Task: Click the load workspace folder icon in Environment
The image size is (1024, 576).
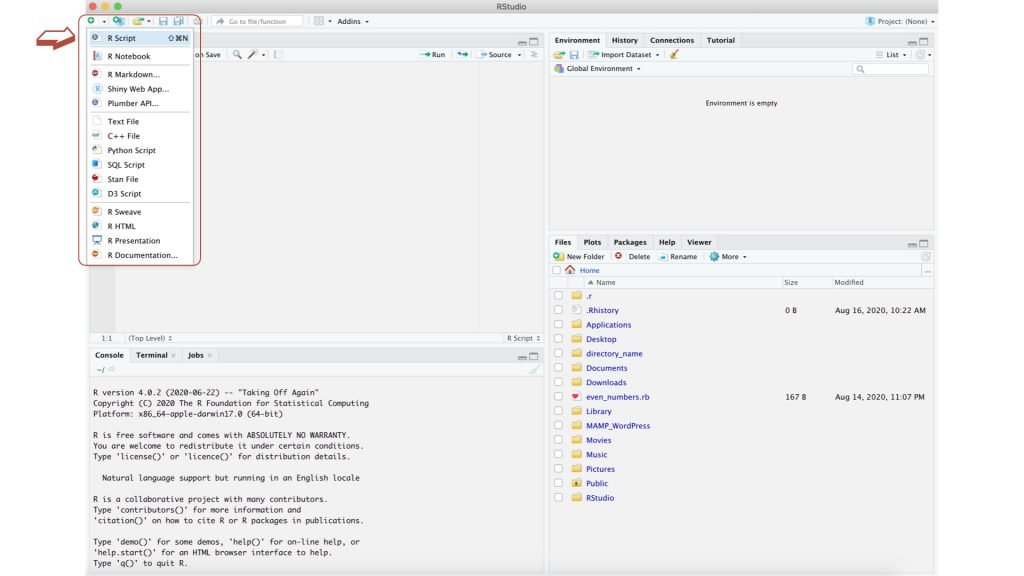Action: point(560,55)
